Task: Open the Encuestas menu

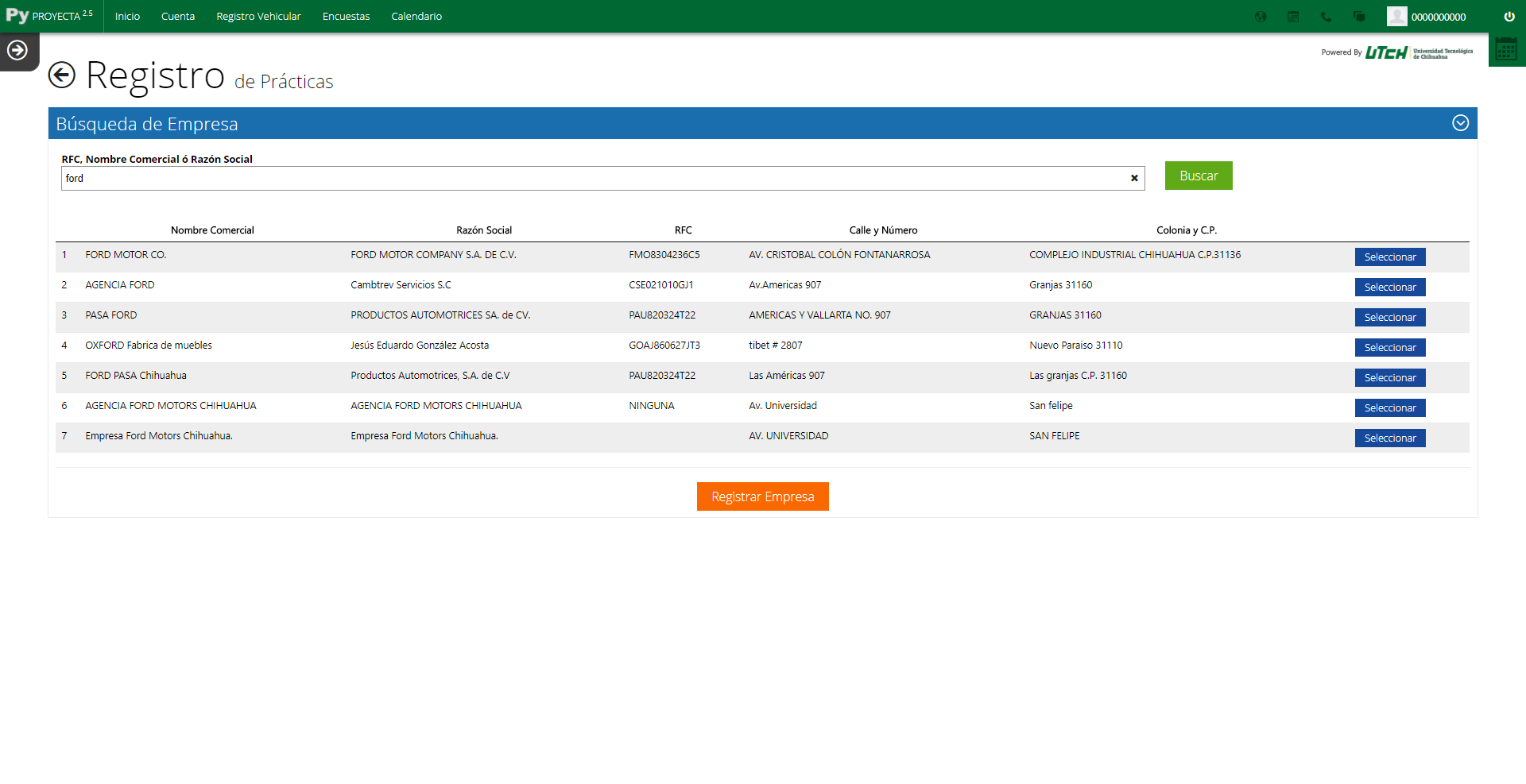Action: coord(346,17)
